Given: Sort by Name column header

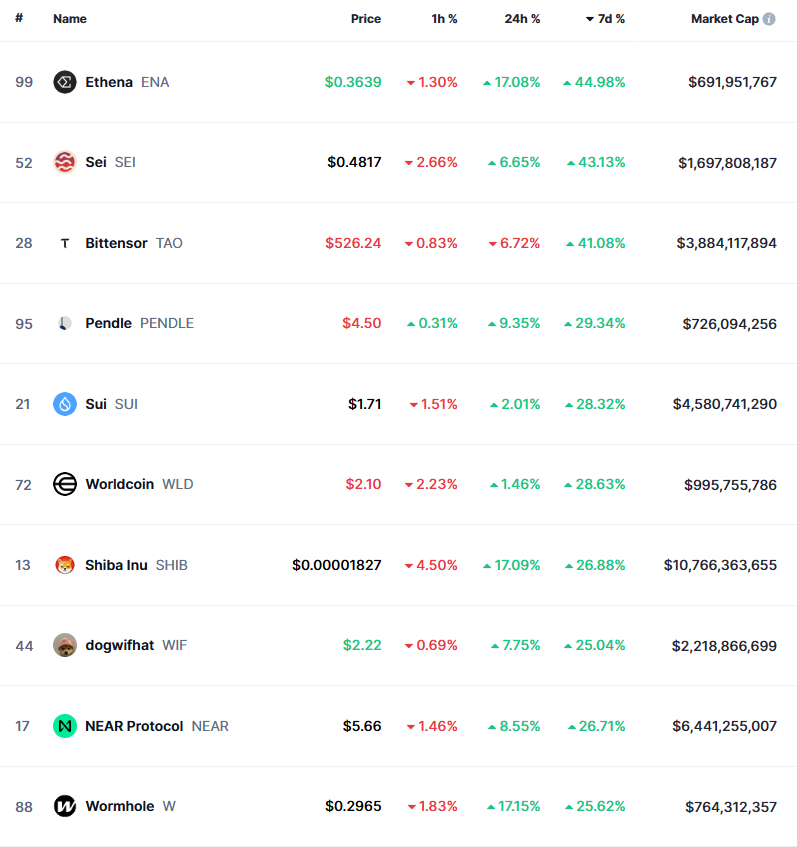Looking at the screenshot, I should [x=70, y=19].
